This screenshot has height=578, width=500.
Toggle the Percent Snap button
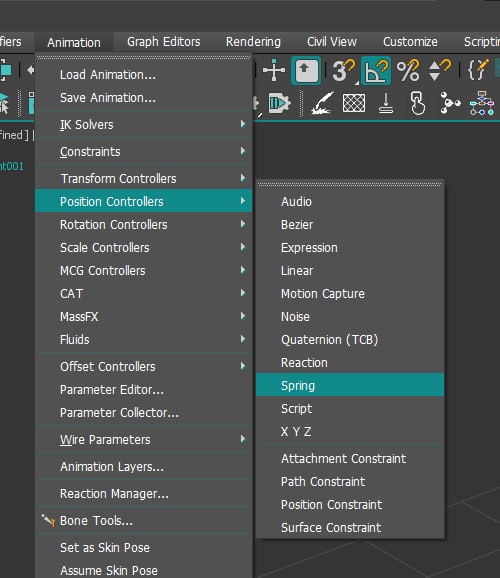point(408,70)
